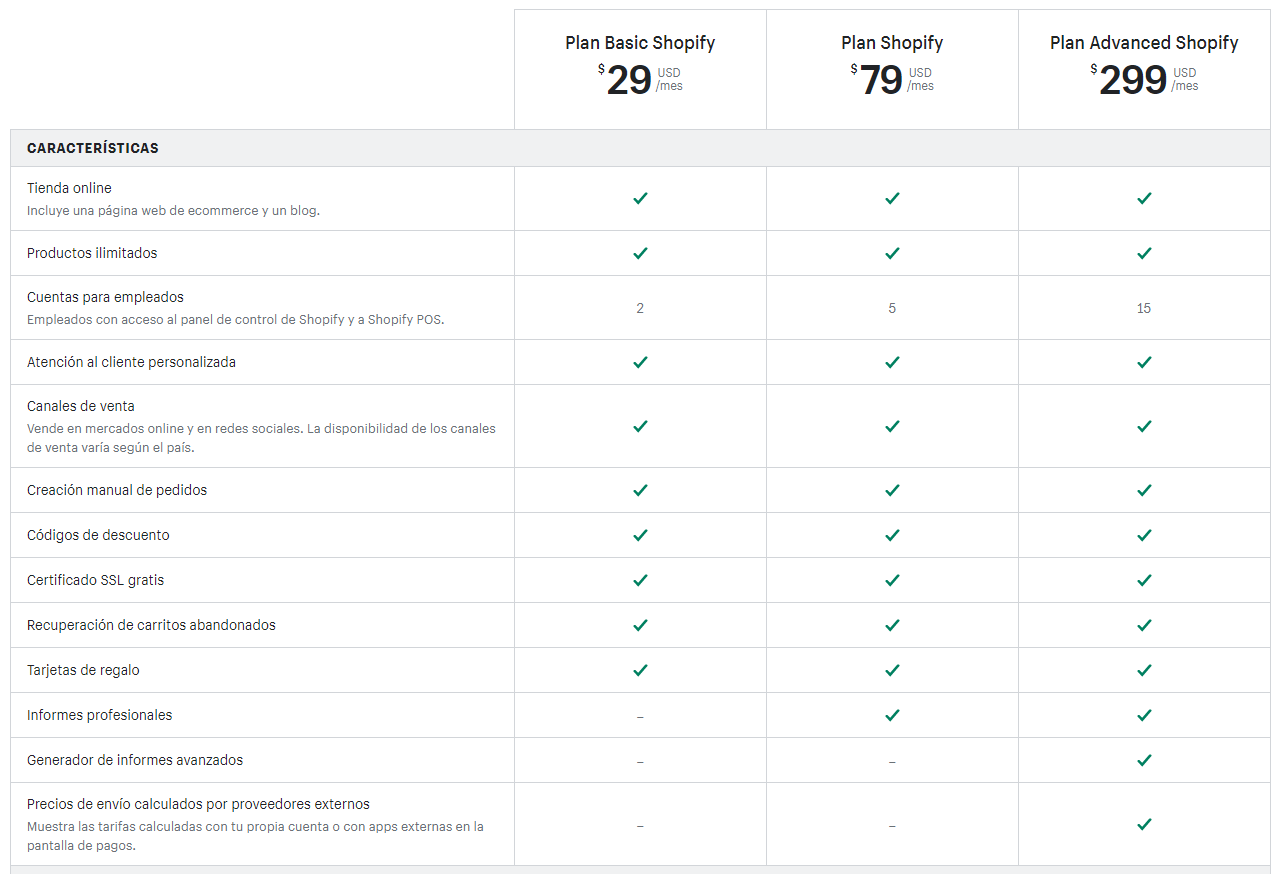This screenshot has height=874, width=1279.
Task: Click Certificado SSL gratis checkmark under Advanced Shopify
Action: tap(1144, 580)
